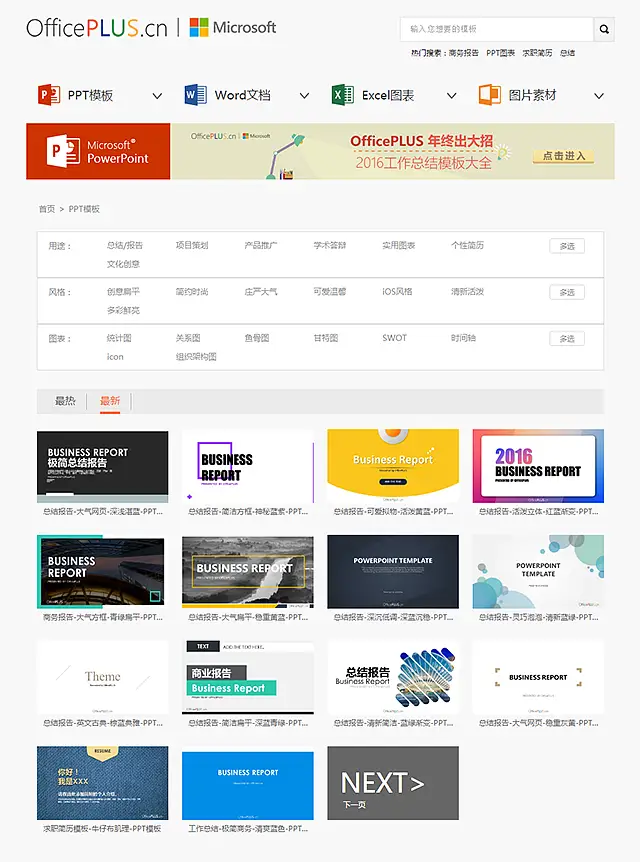Open the 极简总结报告 dark template thumbnail

[102, 467]
